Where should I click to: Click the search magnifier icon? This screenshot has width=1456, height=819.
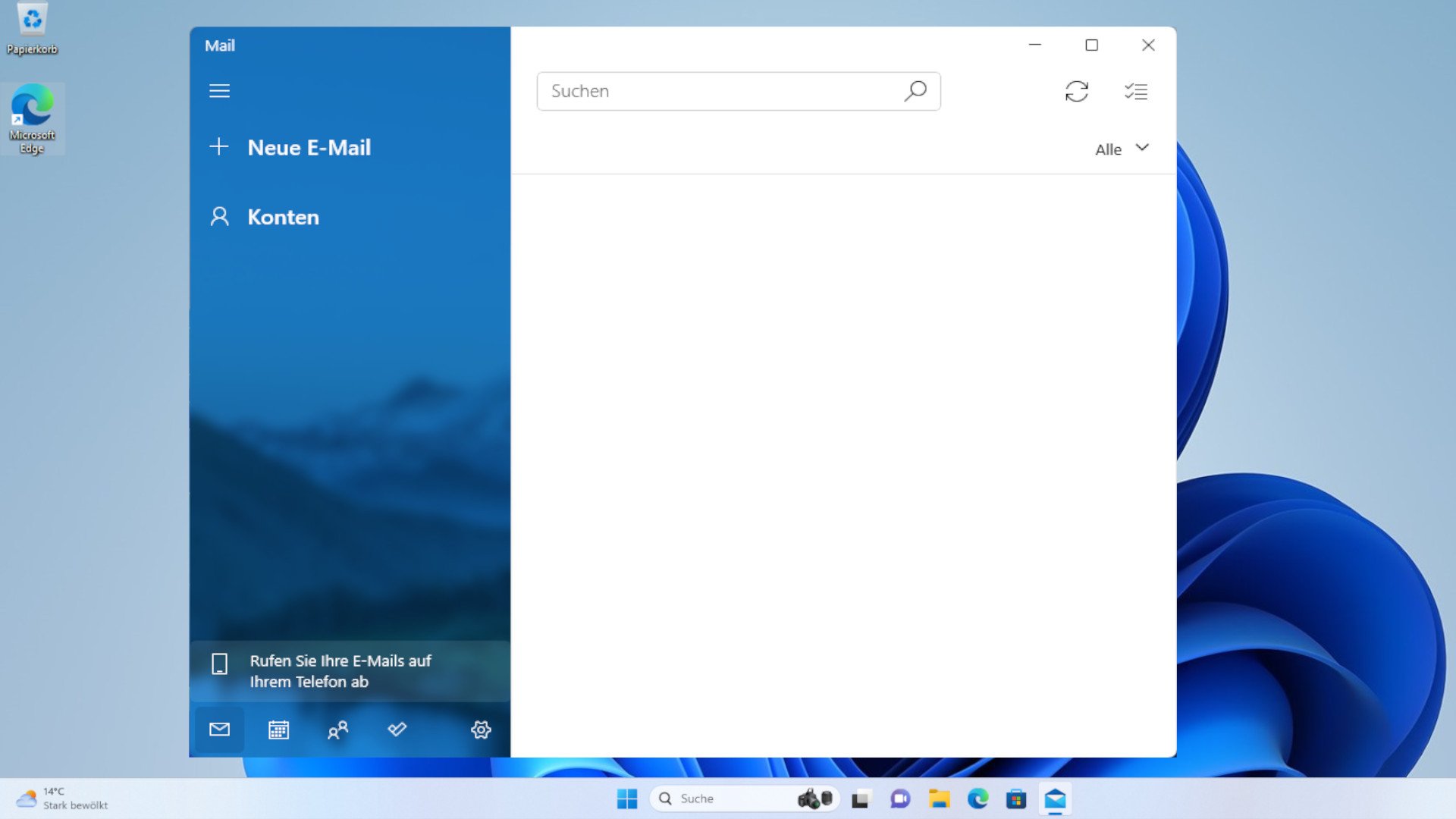pyautogui.click(x=915, y=91)
